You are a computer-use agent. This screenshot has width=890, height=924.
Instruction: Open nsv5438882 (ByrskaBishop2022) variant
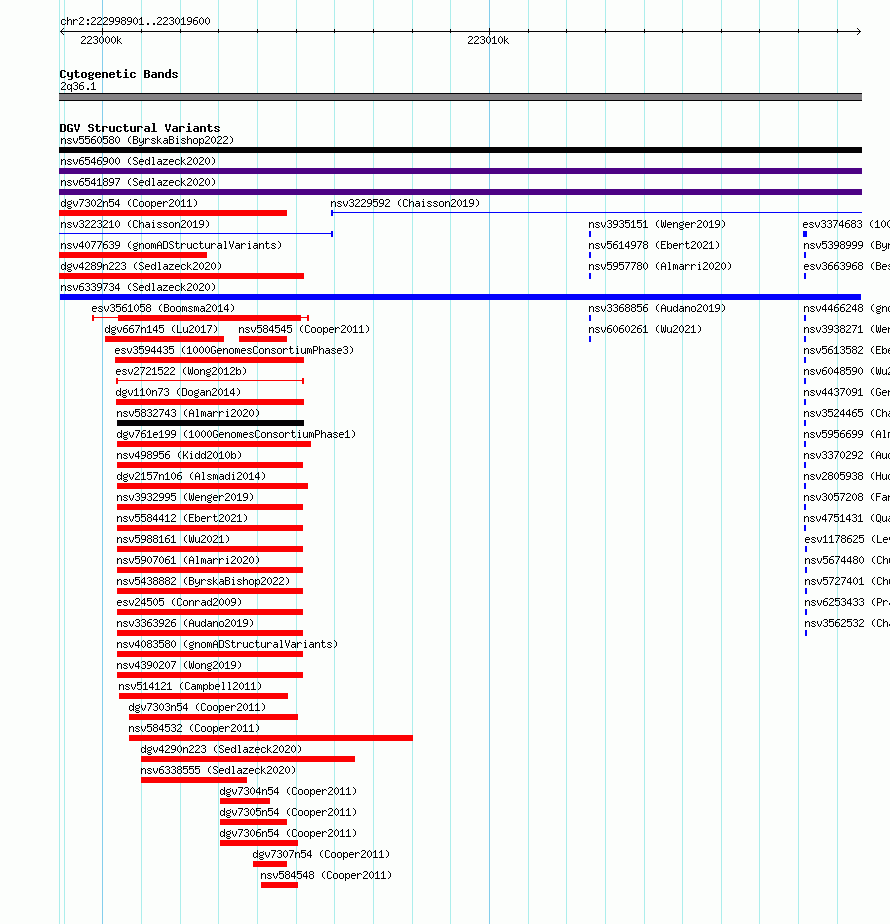[203, 582]
